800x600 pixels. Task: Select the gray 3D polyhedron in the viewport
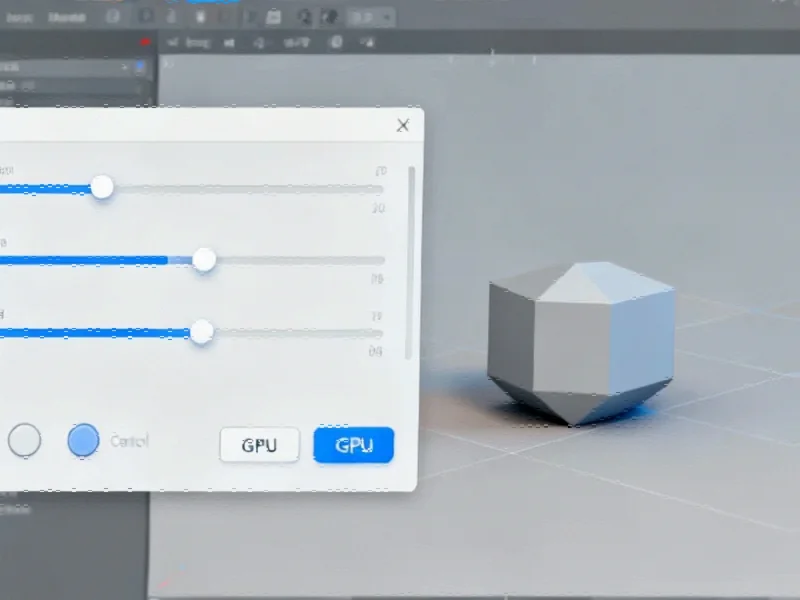tap(580, 342)
